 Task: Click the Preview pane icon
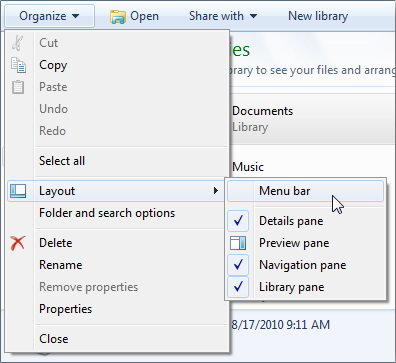coord(238,243)
